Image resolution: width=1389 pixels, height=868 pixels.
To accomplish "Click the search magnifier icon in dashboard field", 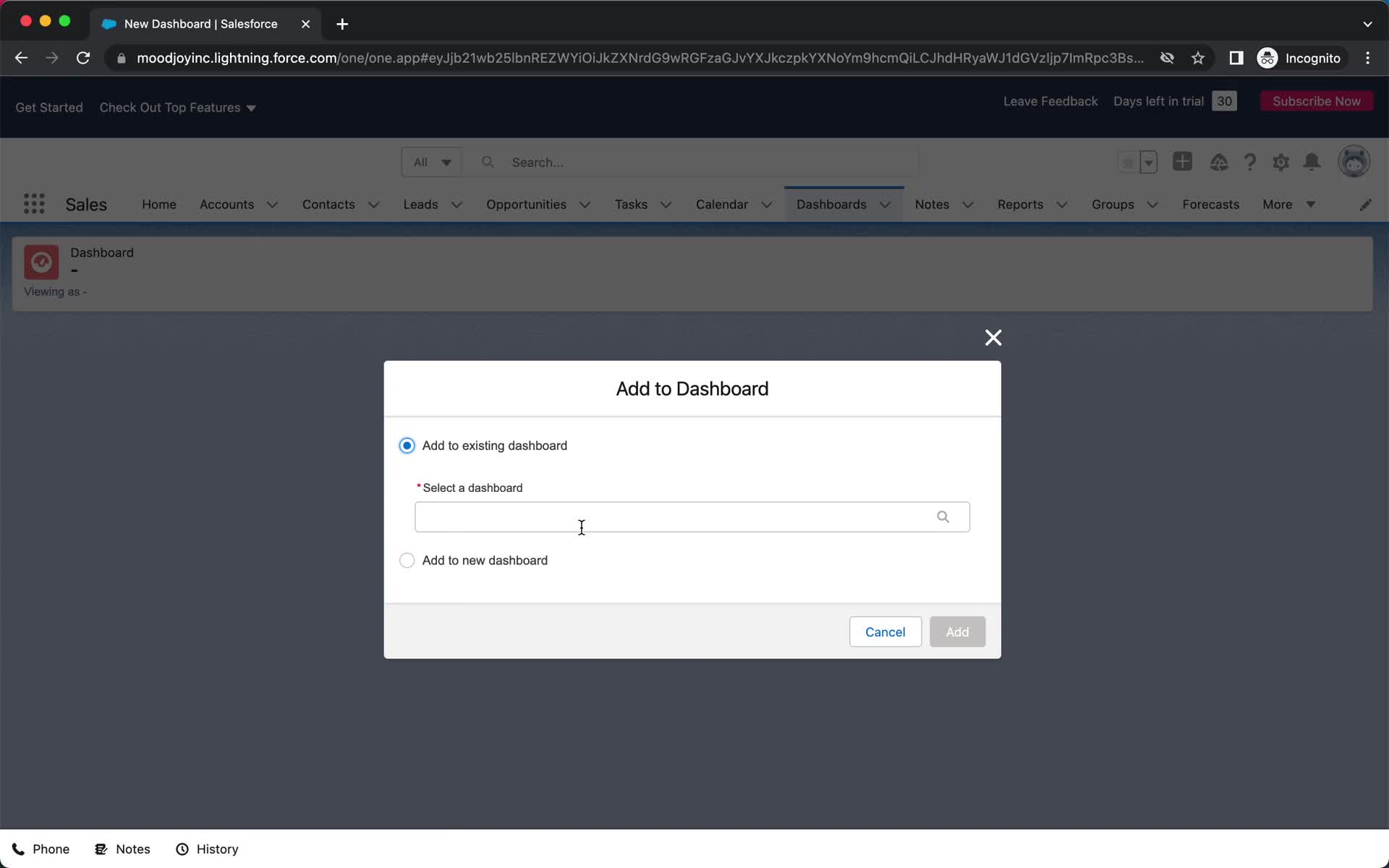I will click(x=943, y=516).
